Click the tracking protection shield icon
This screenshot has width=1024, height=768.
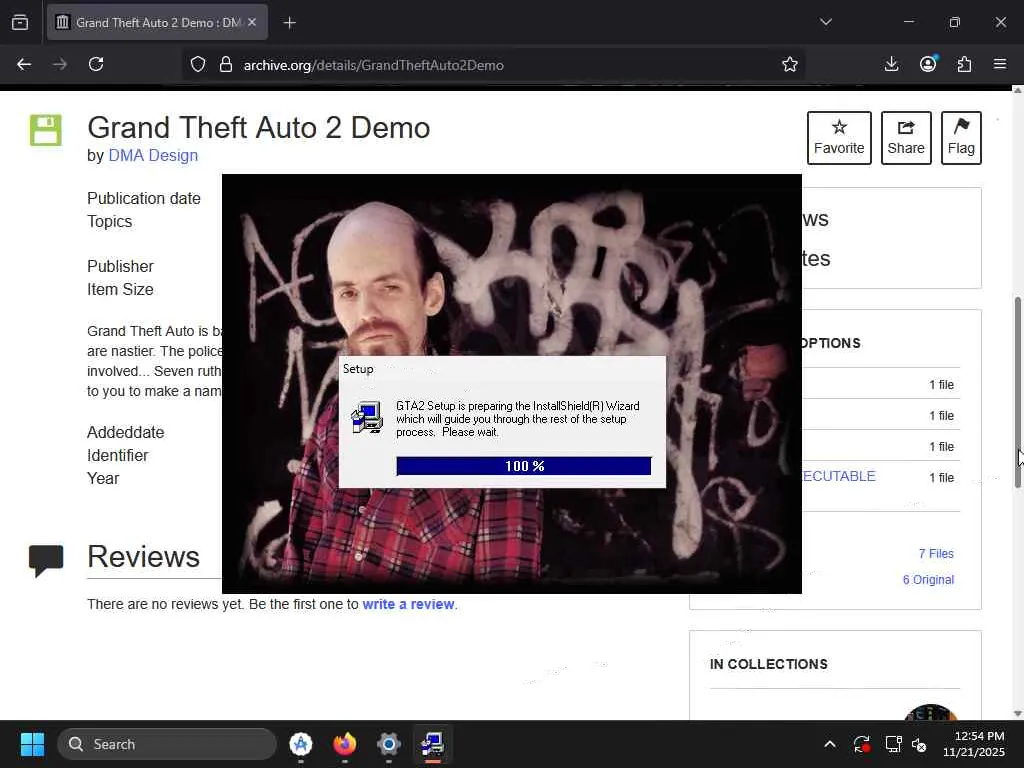198,65
